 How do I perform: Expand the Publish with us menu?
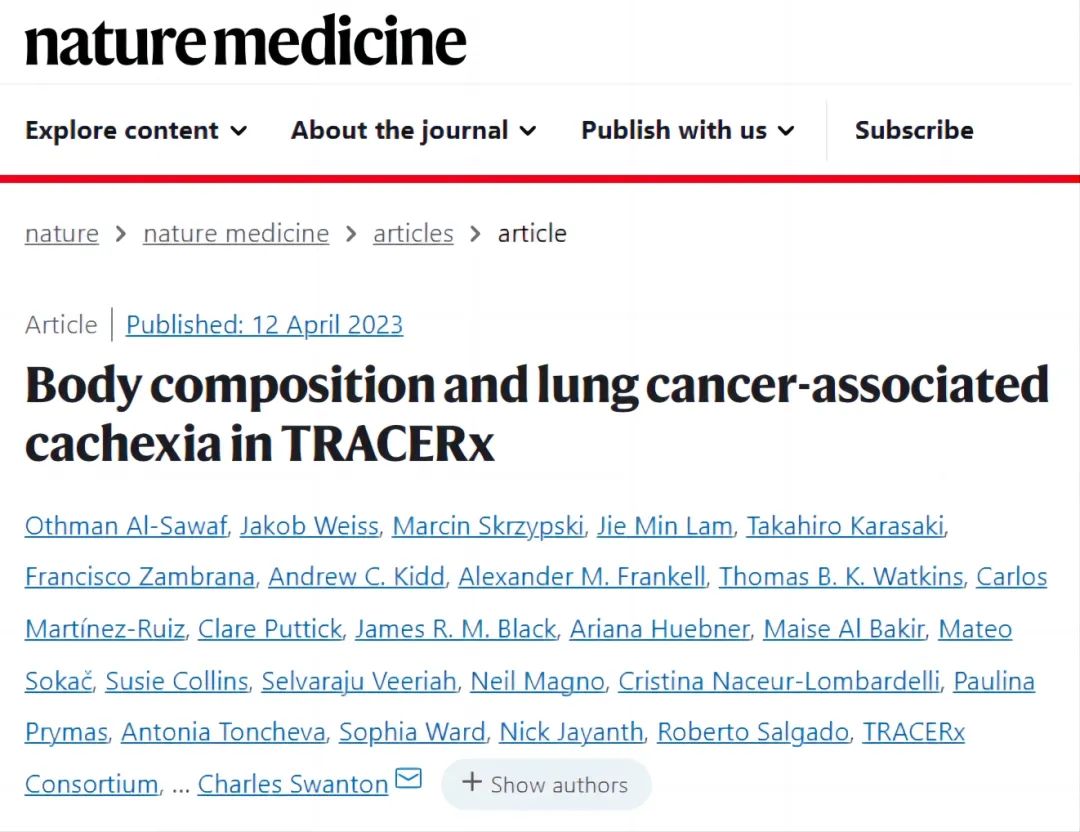(x=688, y=130)
